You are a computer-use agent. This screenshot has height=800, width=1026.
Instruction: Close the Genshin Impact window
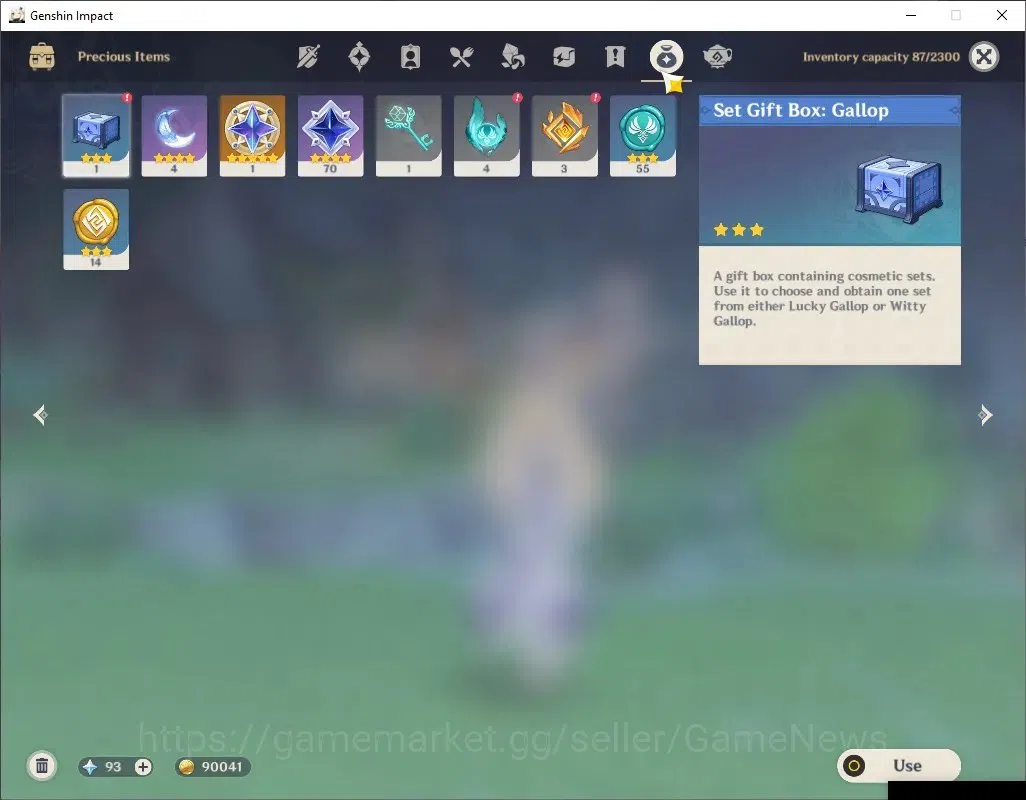tap(1001, 15)
